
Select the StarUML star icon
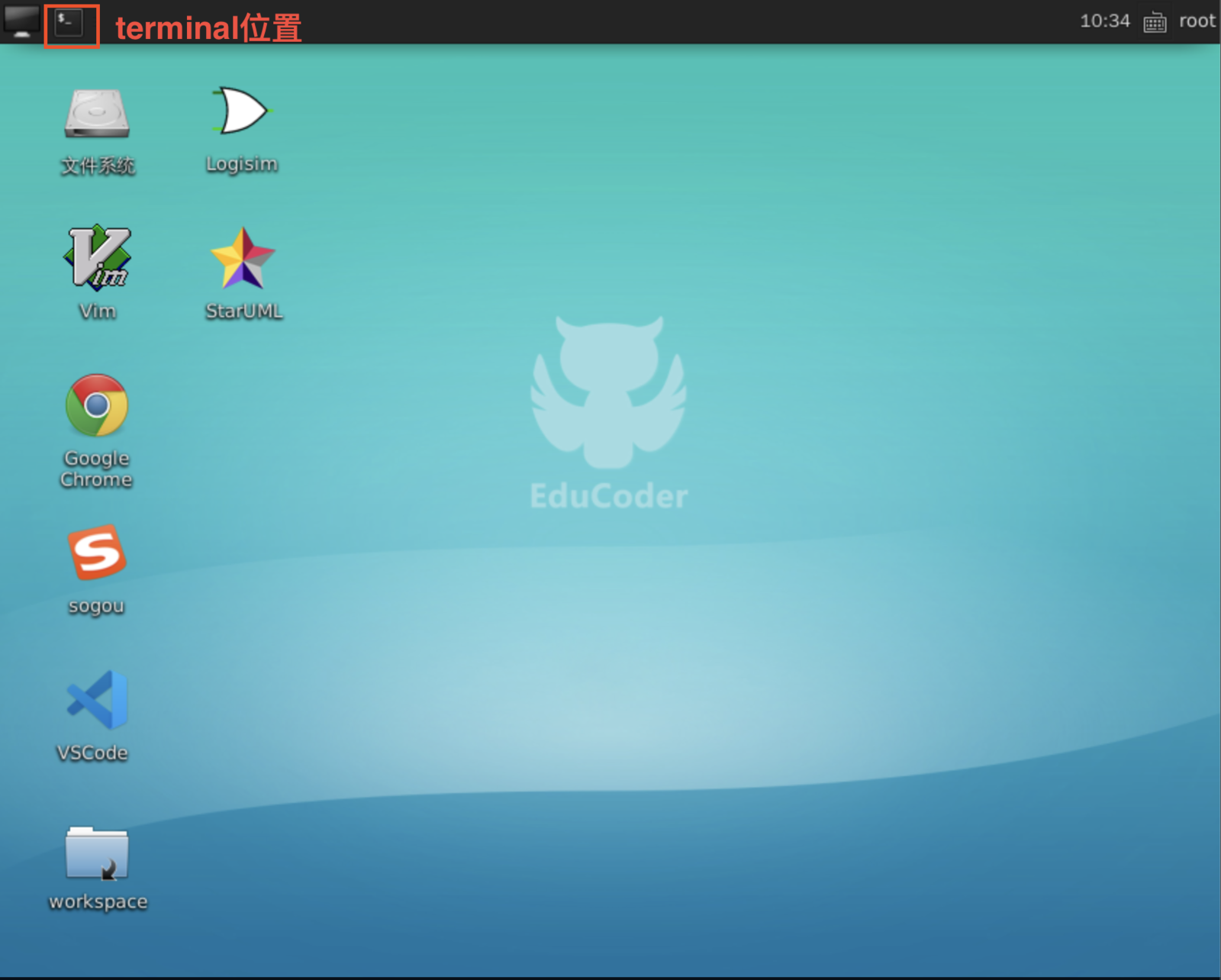(243, 259)
